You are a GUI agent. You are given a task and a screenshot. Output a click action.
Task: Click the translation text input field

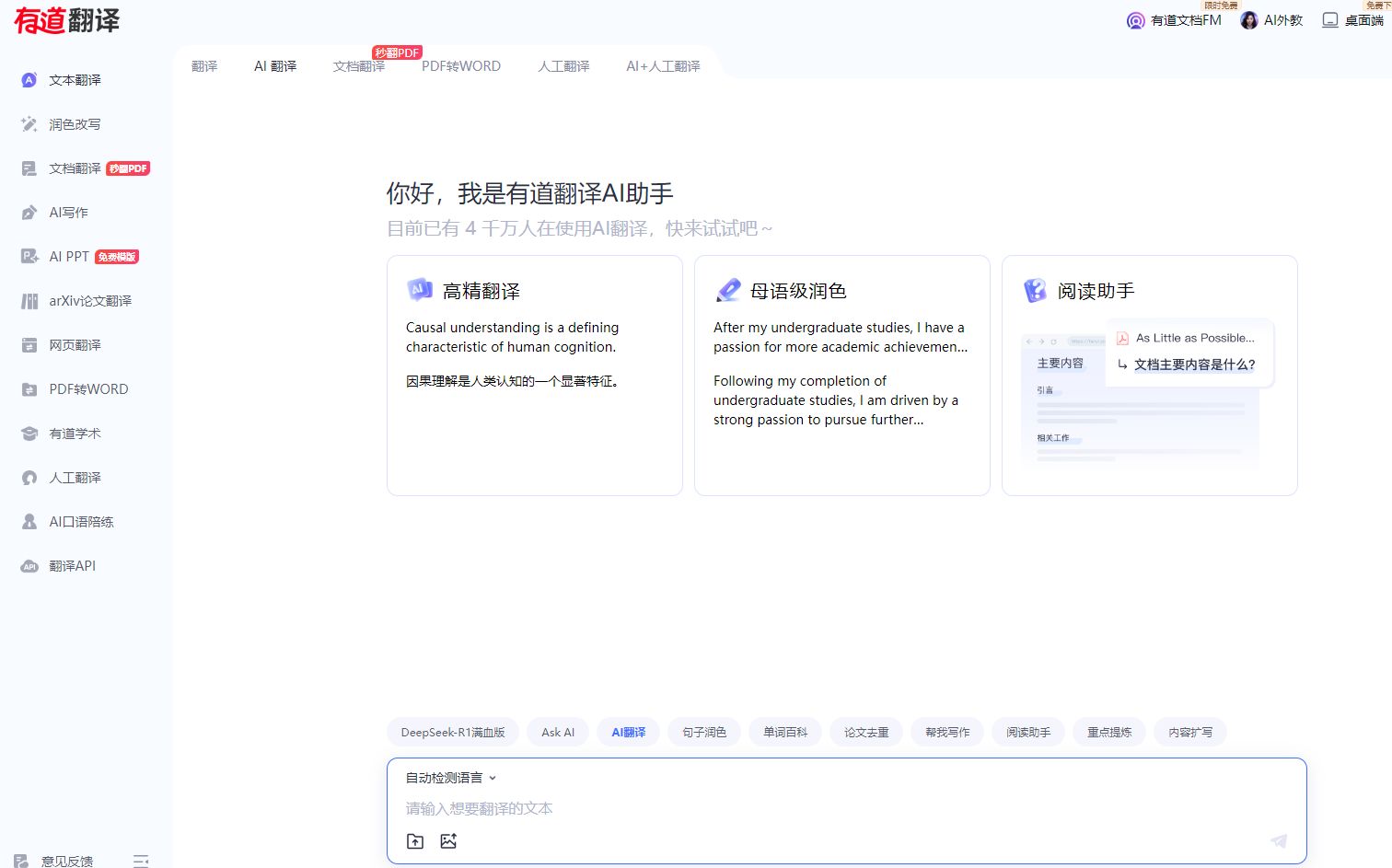point(846,808)
